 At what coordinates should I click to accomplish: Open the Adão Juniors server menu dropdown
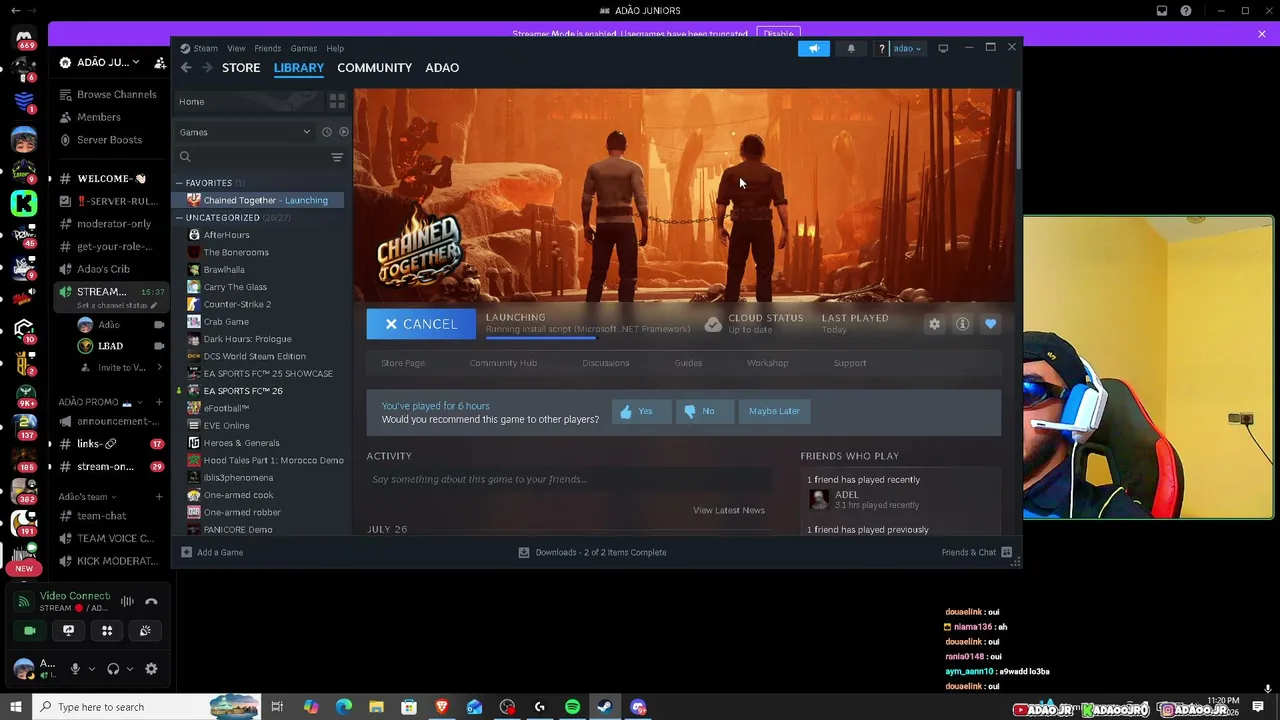tap(104, 62)
